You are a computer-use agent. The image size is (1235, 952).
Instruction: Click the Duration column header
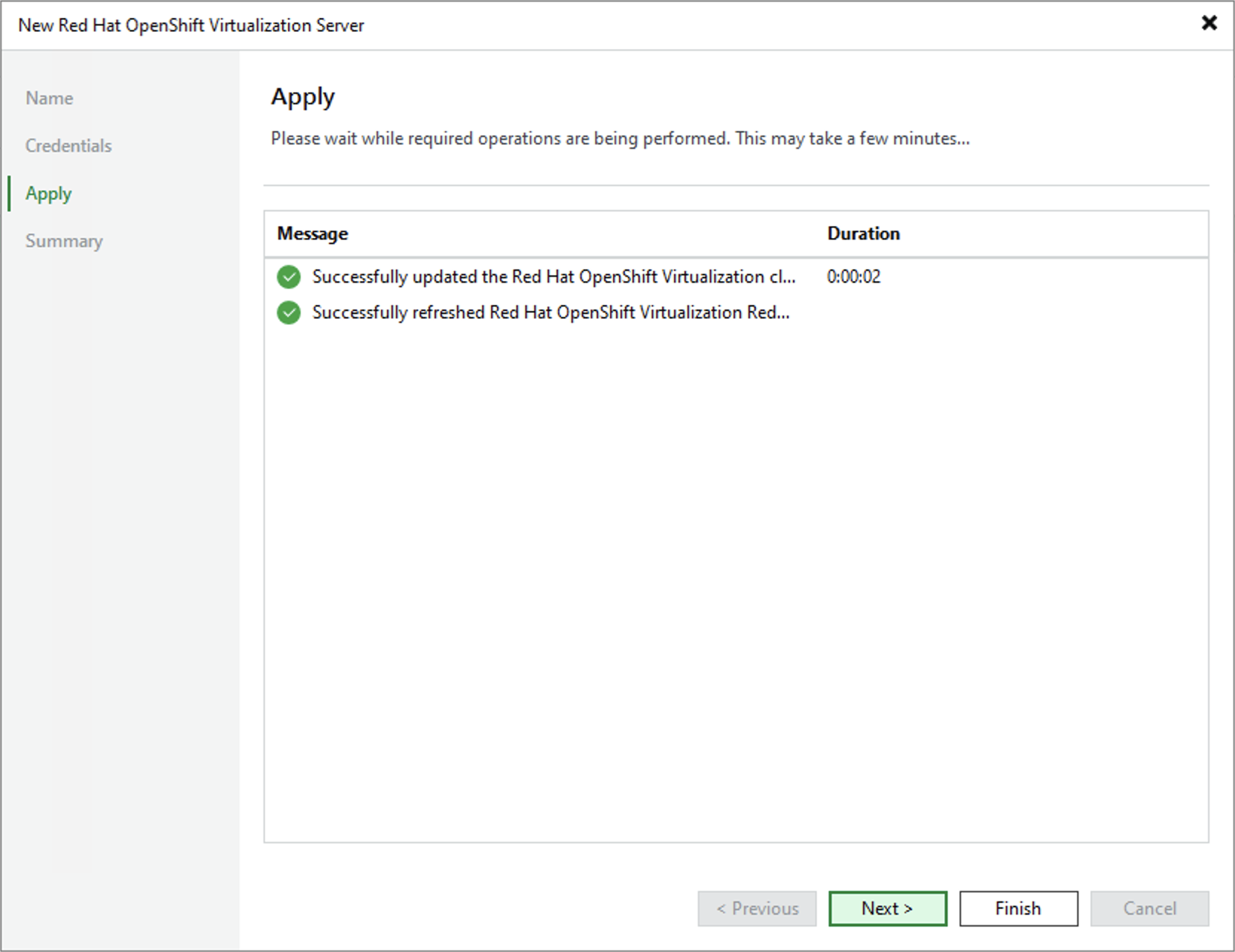864,234
